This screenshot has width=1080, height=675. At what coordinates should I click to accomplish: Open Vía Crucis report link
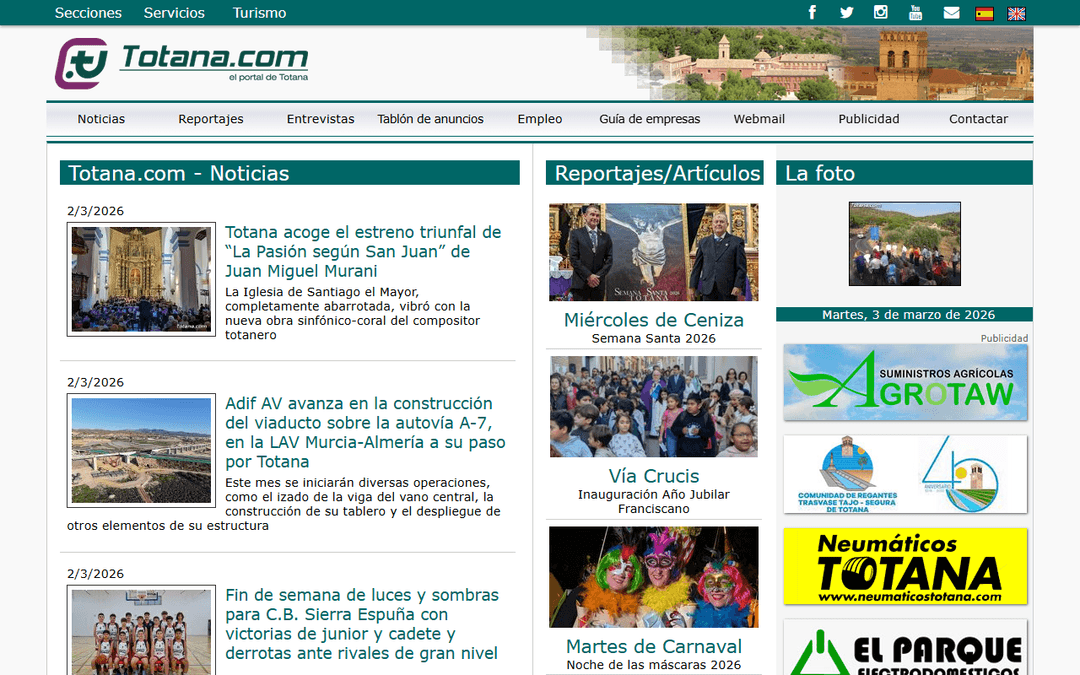click(x=654, y=476)
